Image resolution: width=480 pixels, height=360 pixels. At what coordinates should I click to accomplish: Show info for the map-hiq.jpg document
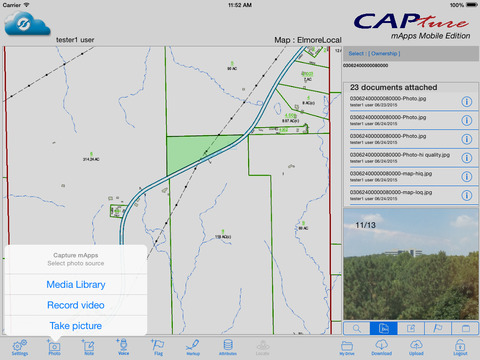point(467,176)
